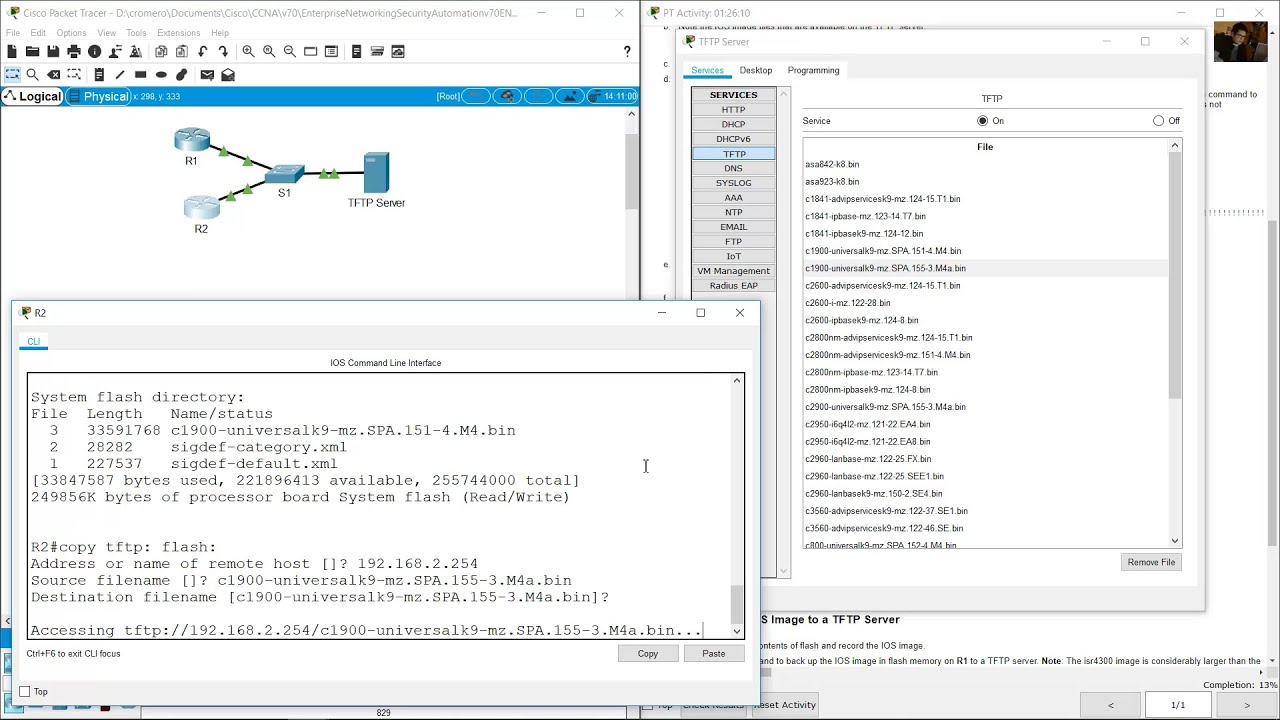This screenshot has height=720, width=1280.
Task: Open the Extensions menu
Action: pos(179,33)
